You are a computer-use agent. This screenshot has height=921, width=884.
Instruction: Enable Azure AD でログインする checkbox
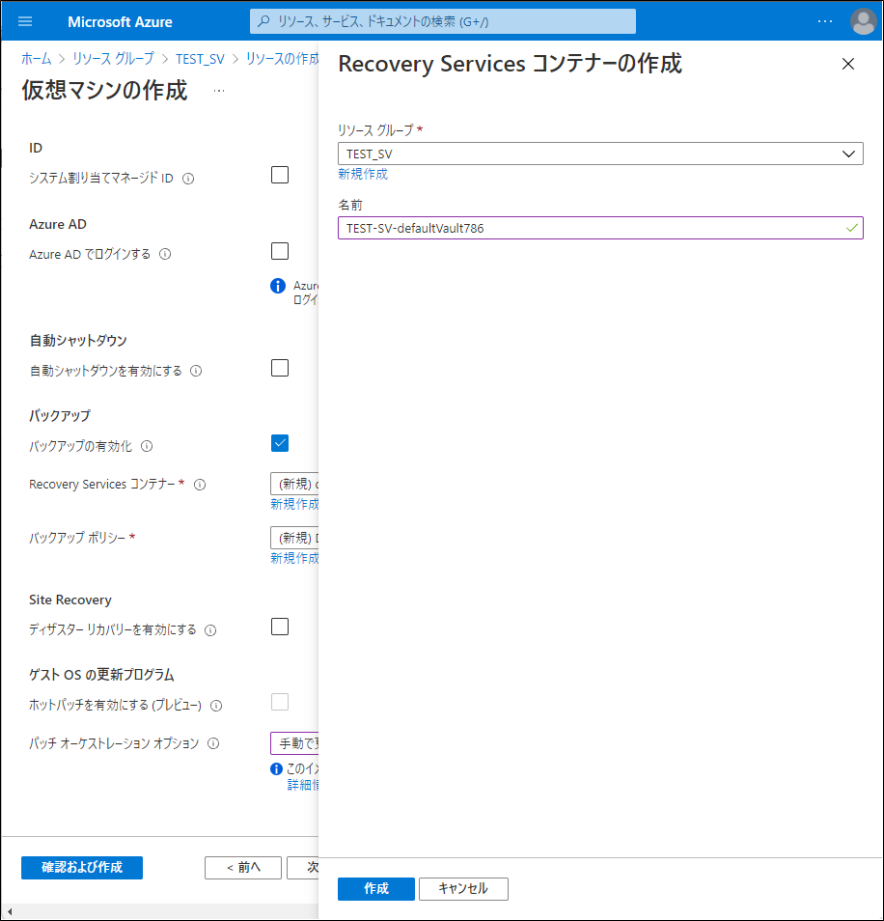pos(280,251)
